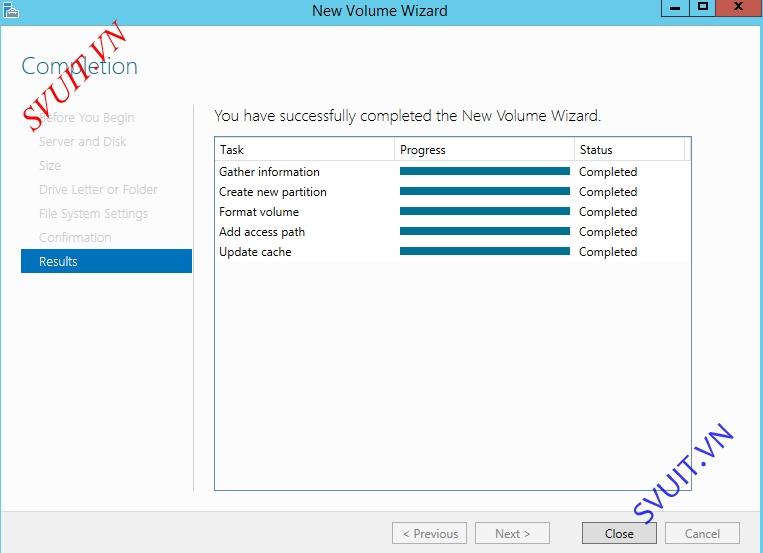Sort by the Task column header
763x553 pixels.
click(304, 149)
